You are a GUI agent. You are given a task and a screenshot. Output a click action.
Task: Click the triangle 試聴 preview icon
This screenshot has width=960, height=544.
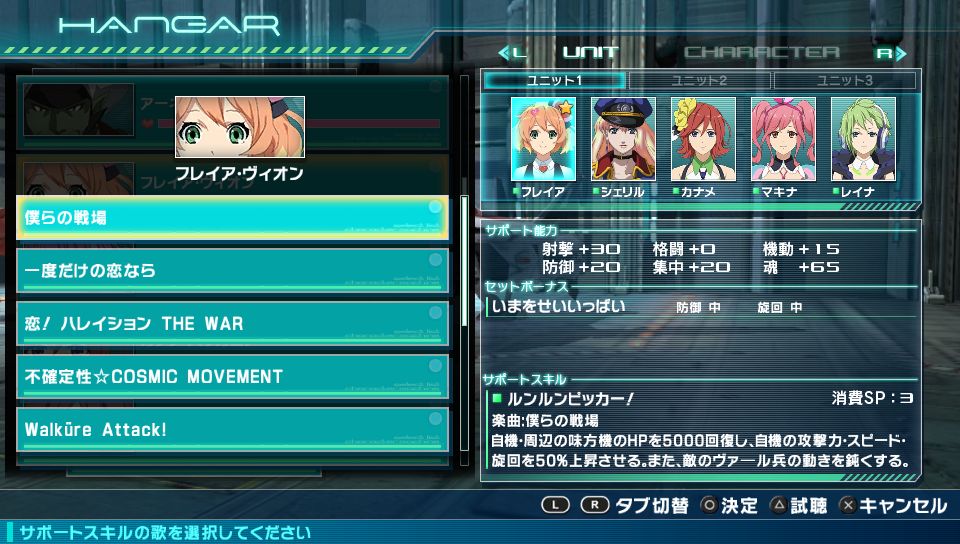click(778, 505)
